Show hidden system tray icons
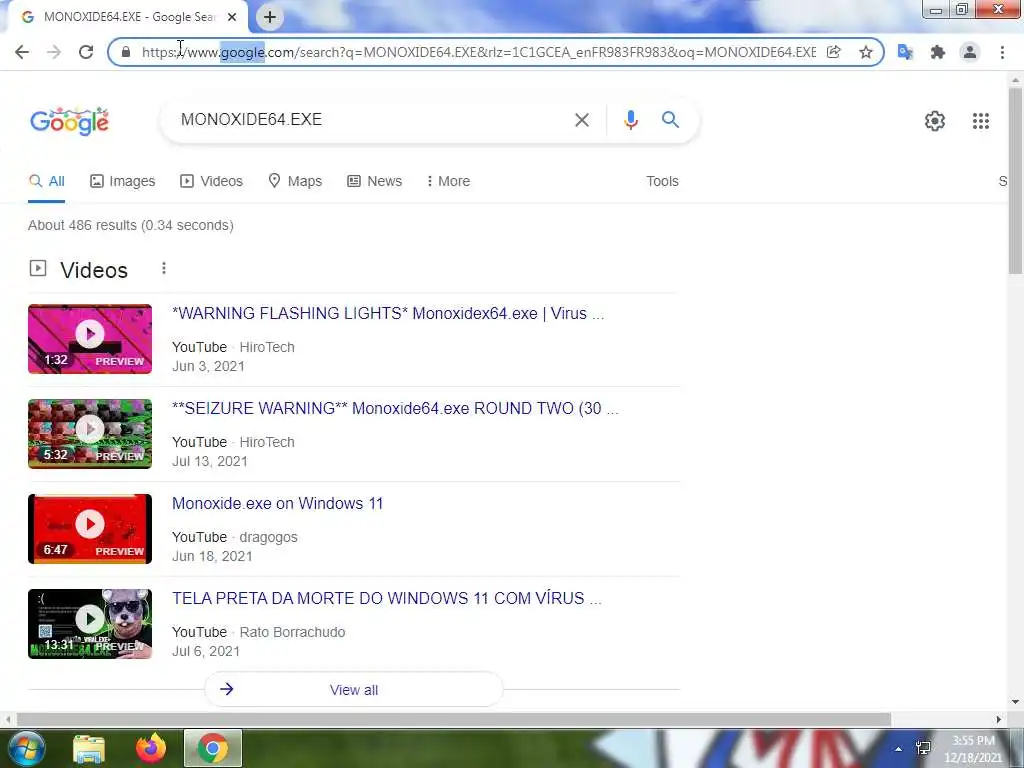This screenshot has height=768, width=1024. coord(899,749)
